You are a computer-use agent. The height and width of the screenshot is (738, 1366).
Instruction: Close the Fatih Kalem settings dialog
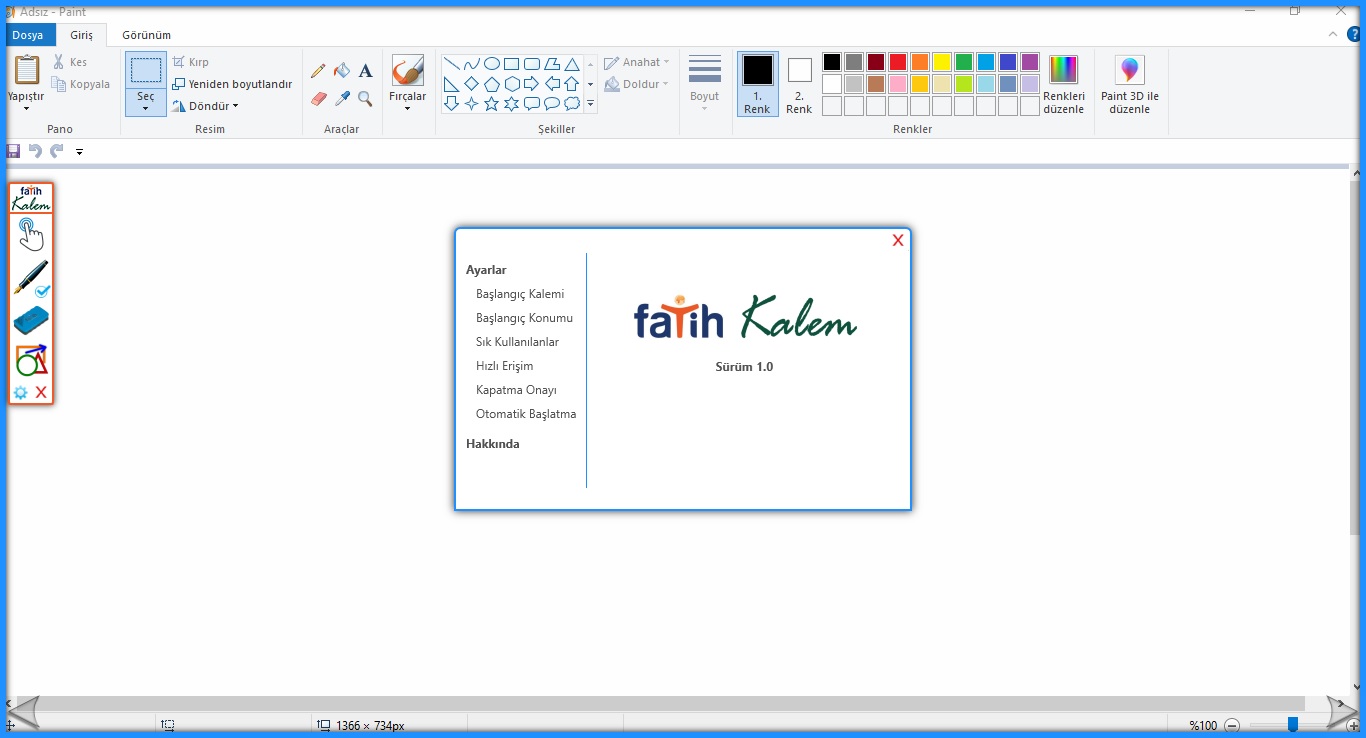pyautogui.click(x=898, y=240)
